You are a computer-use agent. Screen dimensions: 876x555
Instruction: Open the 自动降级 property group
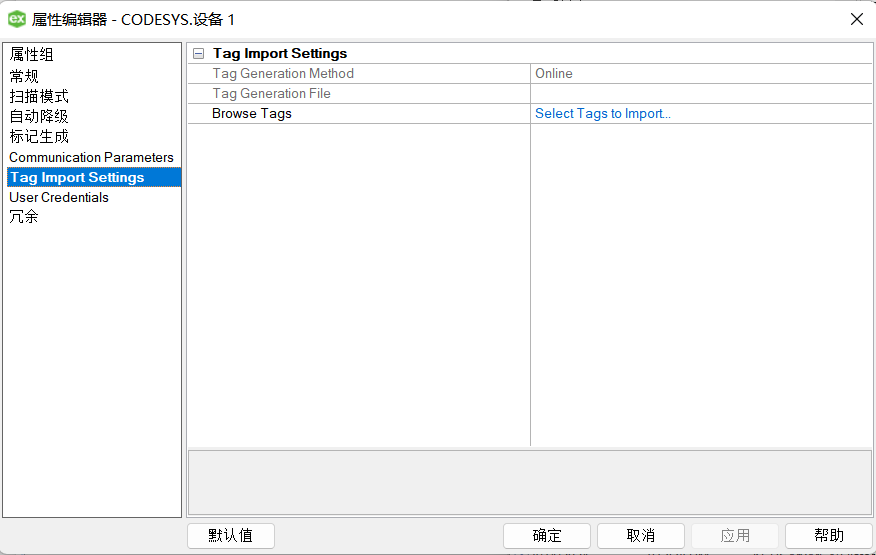[x=39, y=116]
